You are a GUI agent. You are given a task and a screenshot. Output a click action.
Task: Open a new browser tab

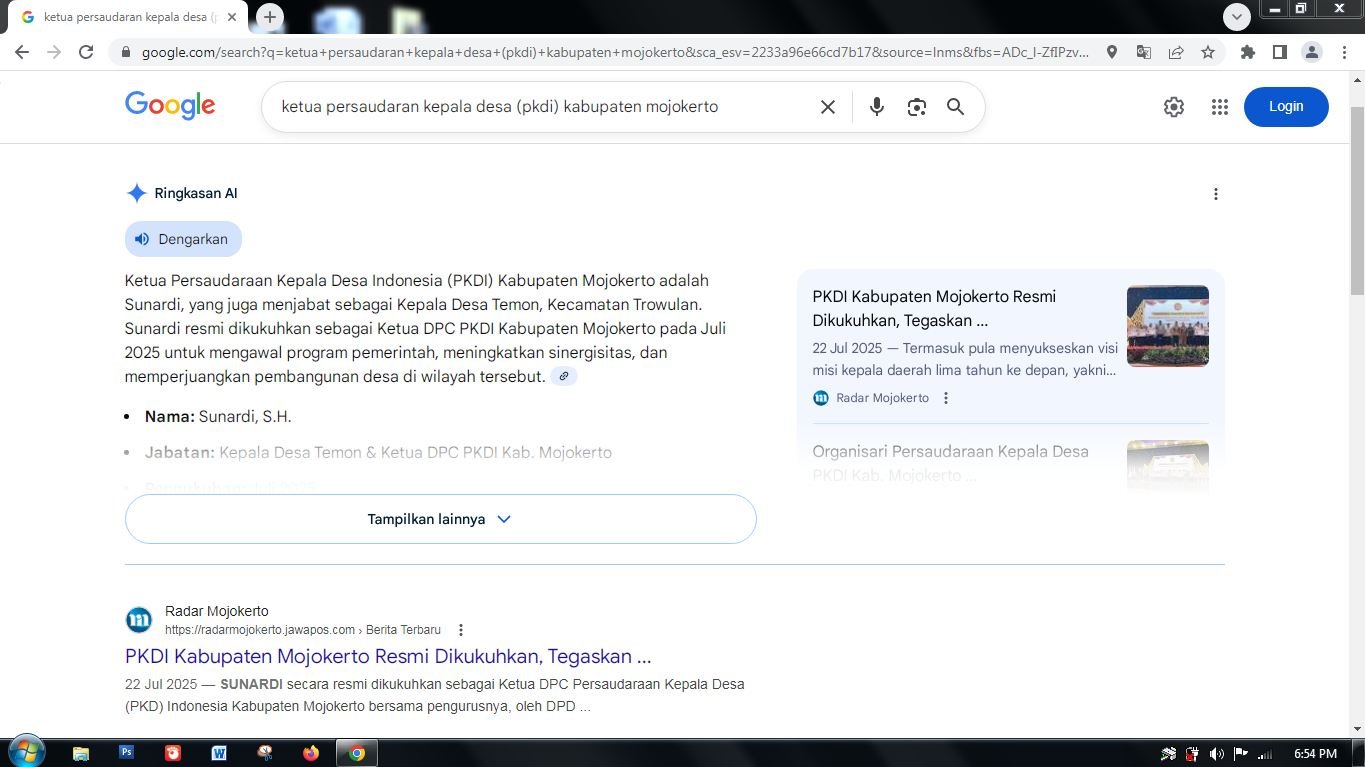tap(269, 17)
